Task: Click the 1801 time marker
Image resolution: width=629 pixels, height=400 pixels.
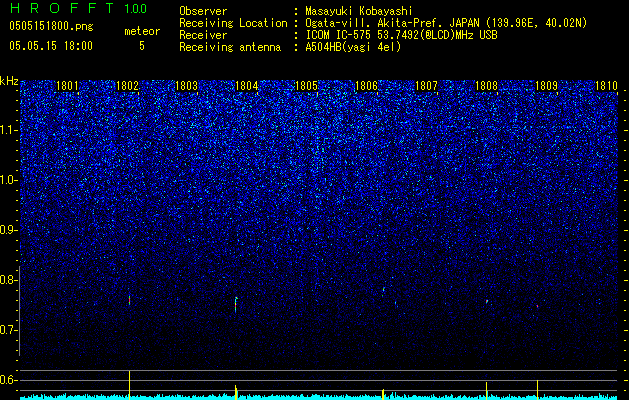Action: coord(67,86)
